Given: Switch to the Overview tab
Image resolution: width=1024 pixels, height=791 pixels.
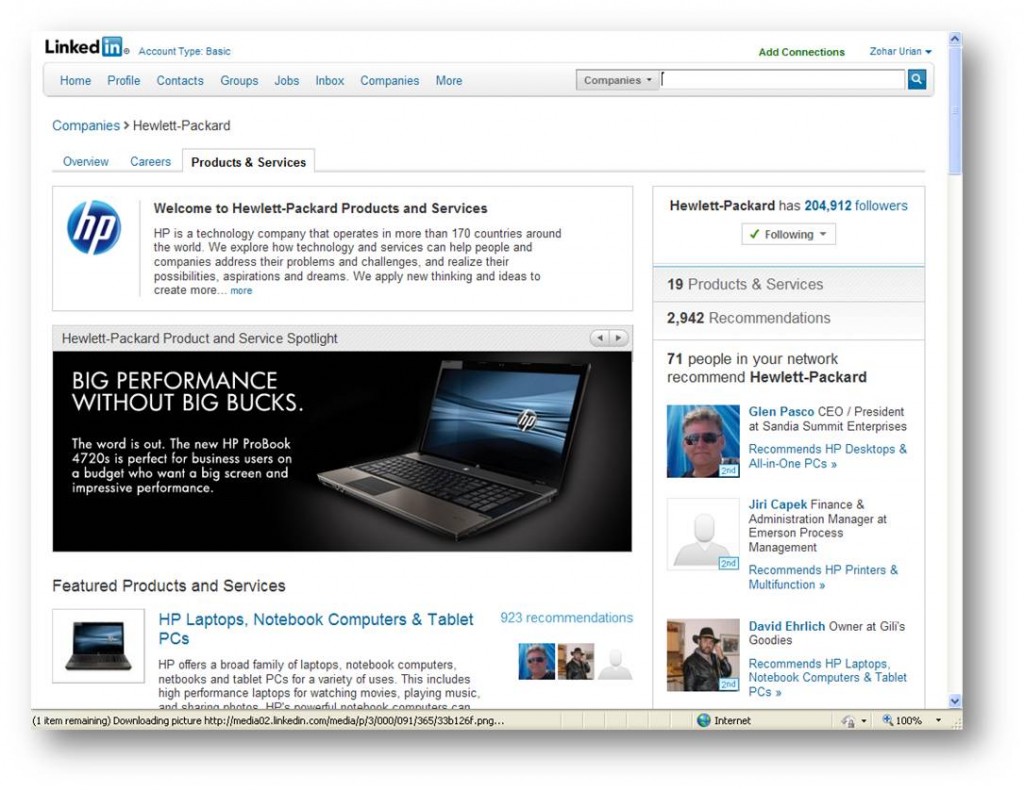Looking at the screenshot, I should pyautogui.click(x=86, y=161).
